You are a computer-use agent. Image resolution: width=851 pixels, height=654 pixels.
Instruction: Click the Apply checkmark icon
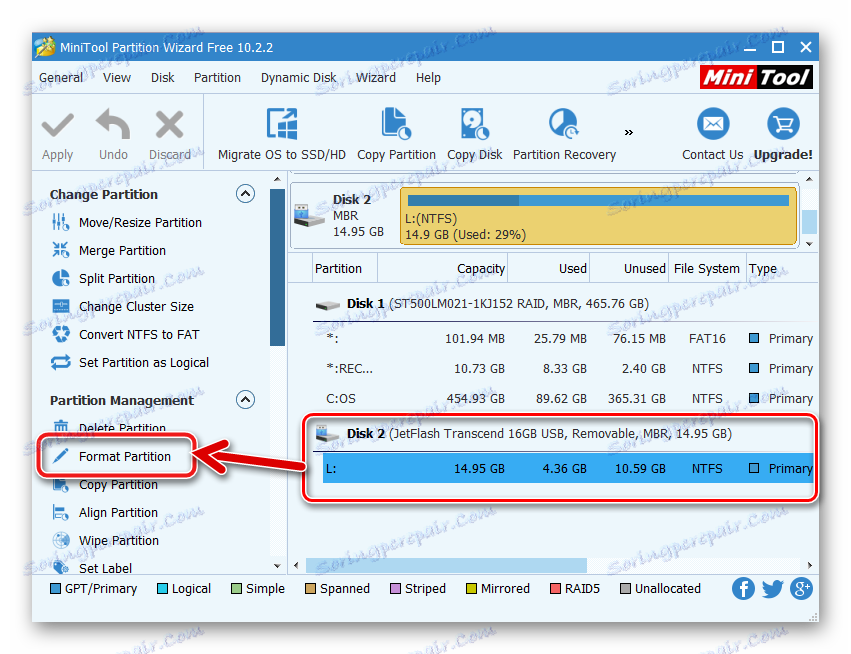tap(58, 126)
